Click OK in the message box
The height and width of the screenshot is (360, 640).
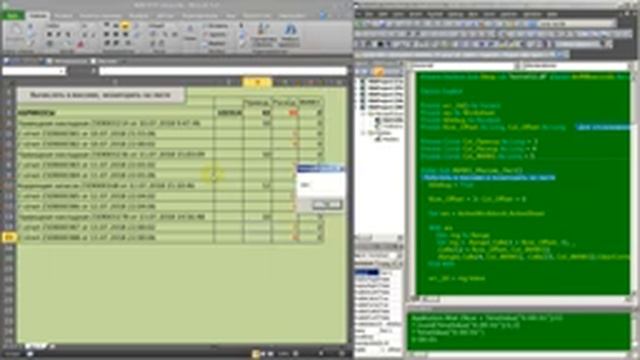click(327, 204)
